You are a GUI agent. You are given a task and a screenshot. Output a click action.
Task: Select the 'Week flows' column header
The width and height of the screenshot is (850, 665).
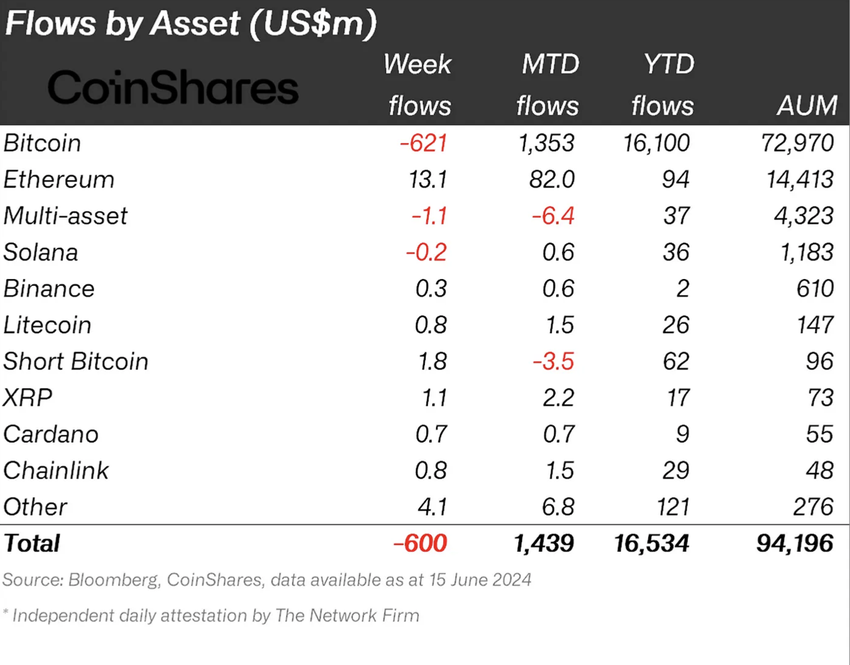418,85
